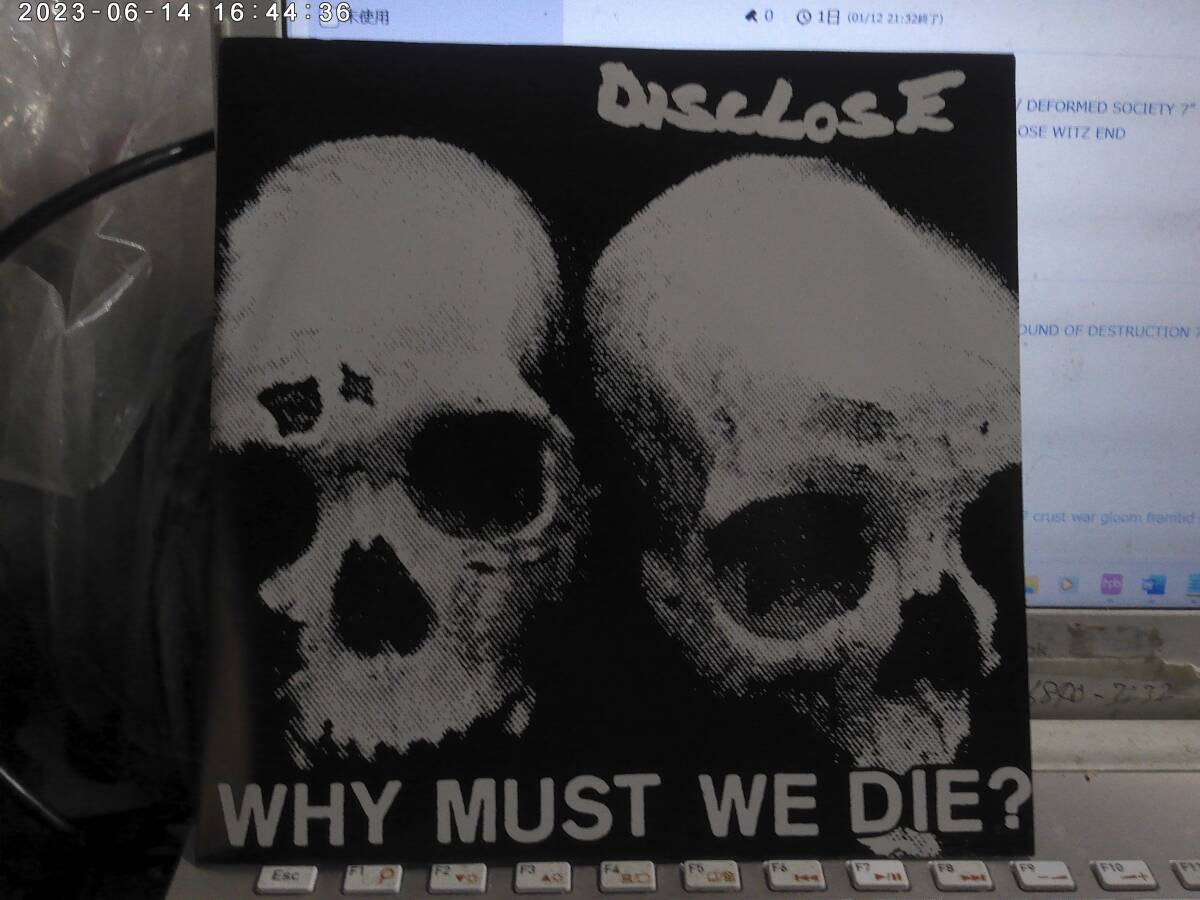Viewport: 1200px width, 900px height.
Task: Open the purple app icon in the taskbar
Action: point(1110,584)
